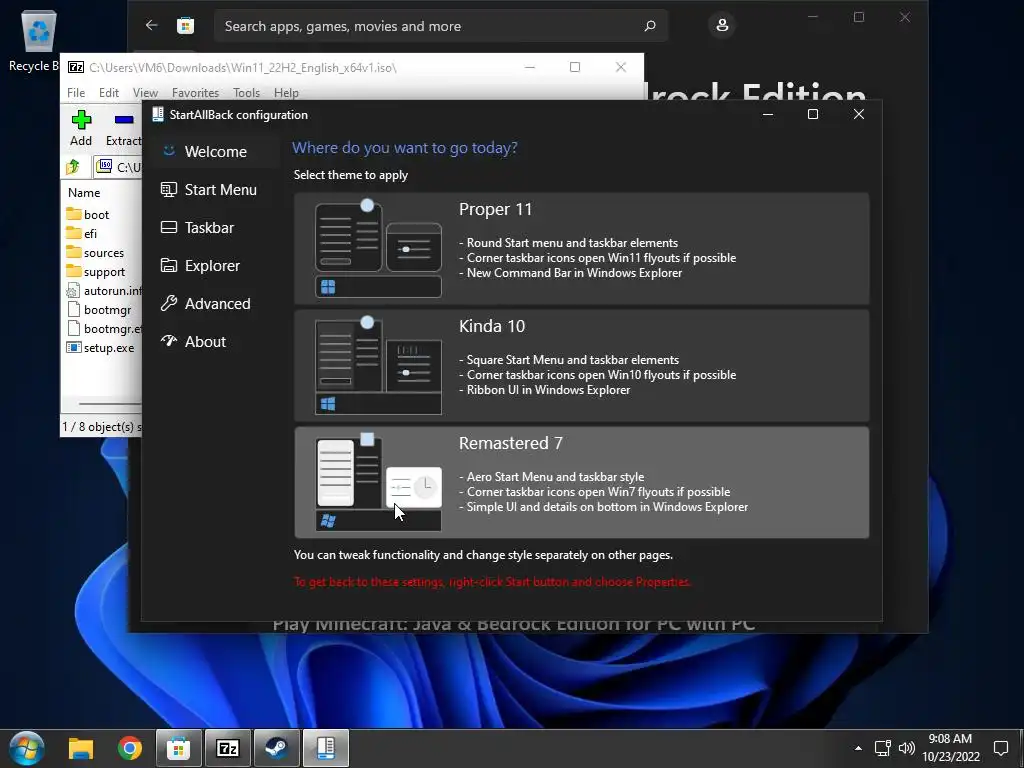Image resolution: width=1024 pixels, height=768 pixels.
Task: Click the Taskbar sidebar icon
Action: (x=168, y=227)
